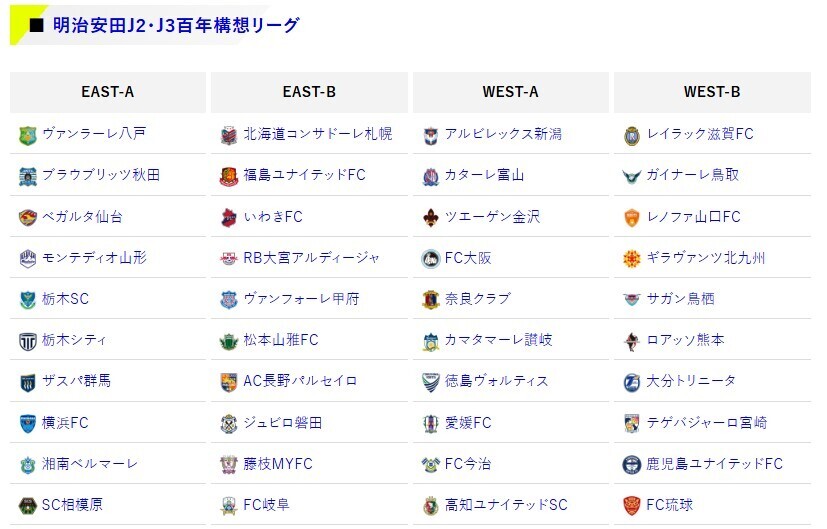Click the アルビレックス新潟 club emblem
827x529 pixels.
[431, 135]
